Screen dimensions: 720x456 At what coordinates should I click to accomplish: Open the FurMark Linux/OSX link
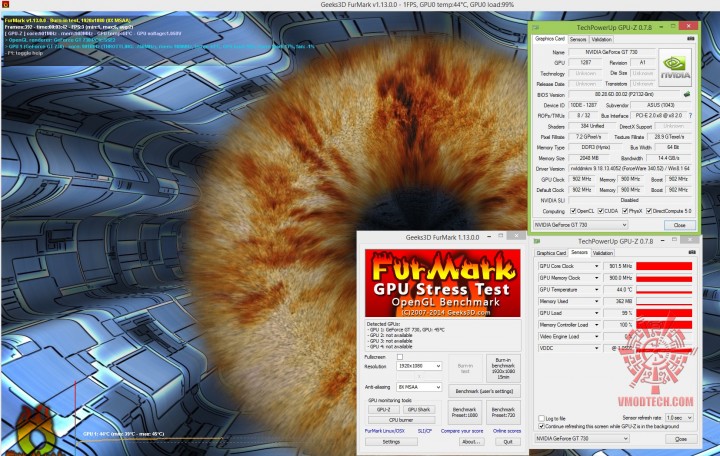click(385, 431)
